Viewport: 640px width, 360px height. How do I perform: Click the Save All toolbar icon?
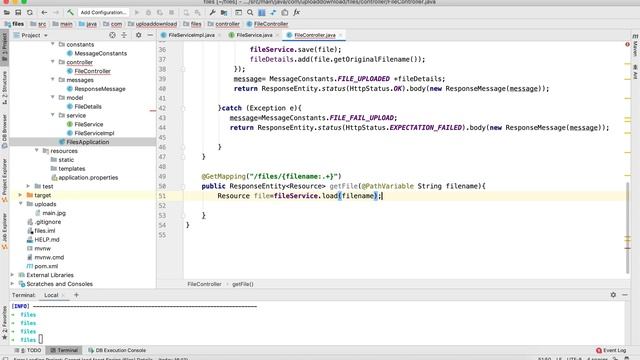pyautogui.click(x=18, y=13)
